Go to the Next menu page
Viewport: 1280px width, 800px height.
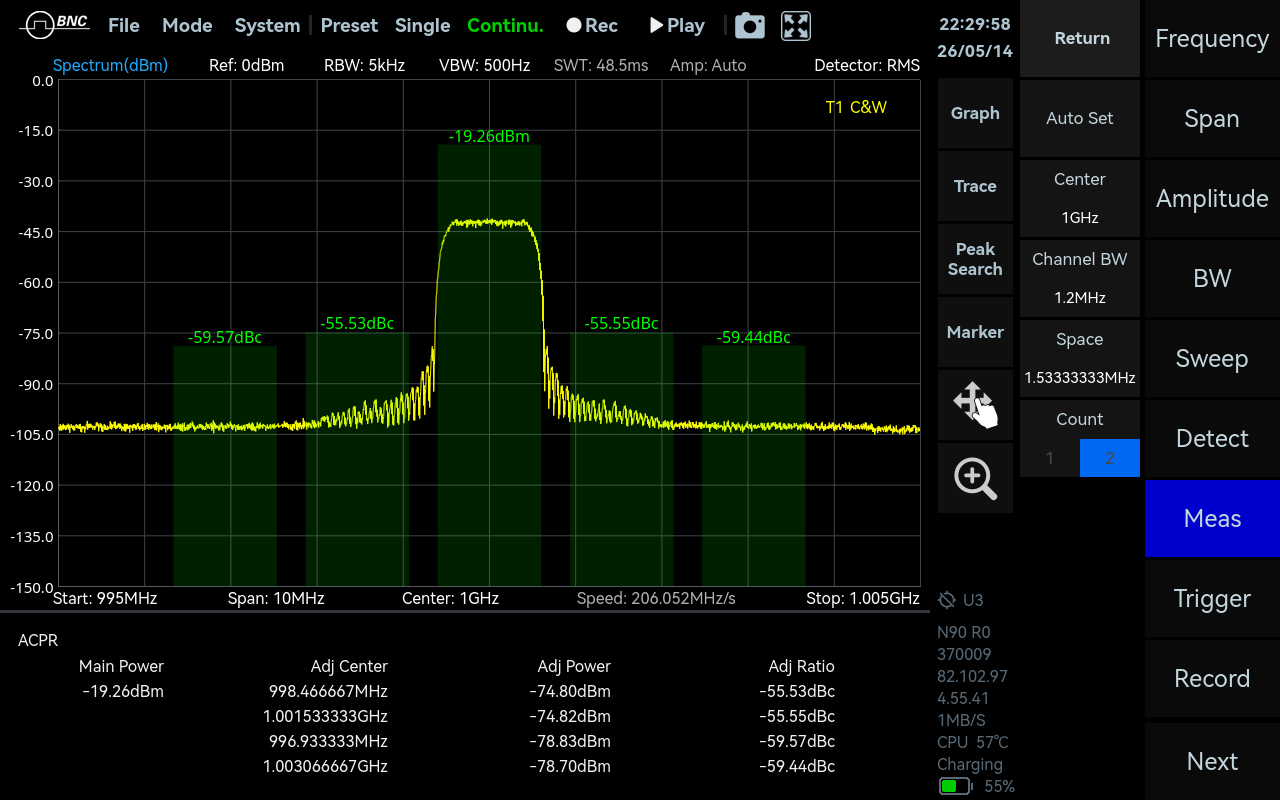tap(1212, 761)
